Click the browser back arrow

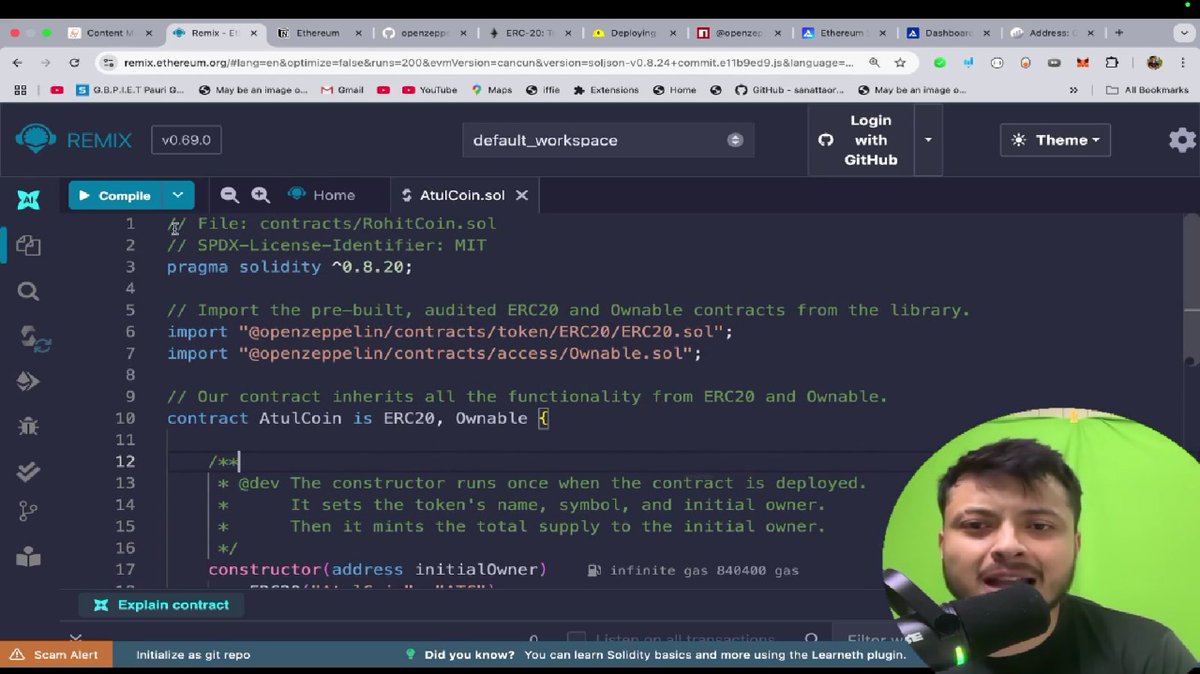[18, 62]
